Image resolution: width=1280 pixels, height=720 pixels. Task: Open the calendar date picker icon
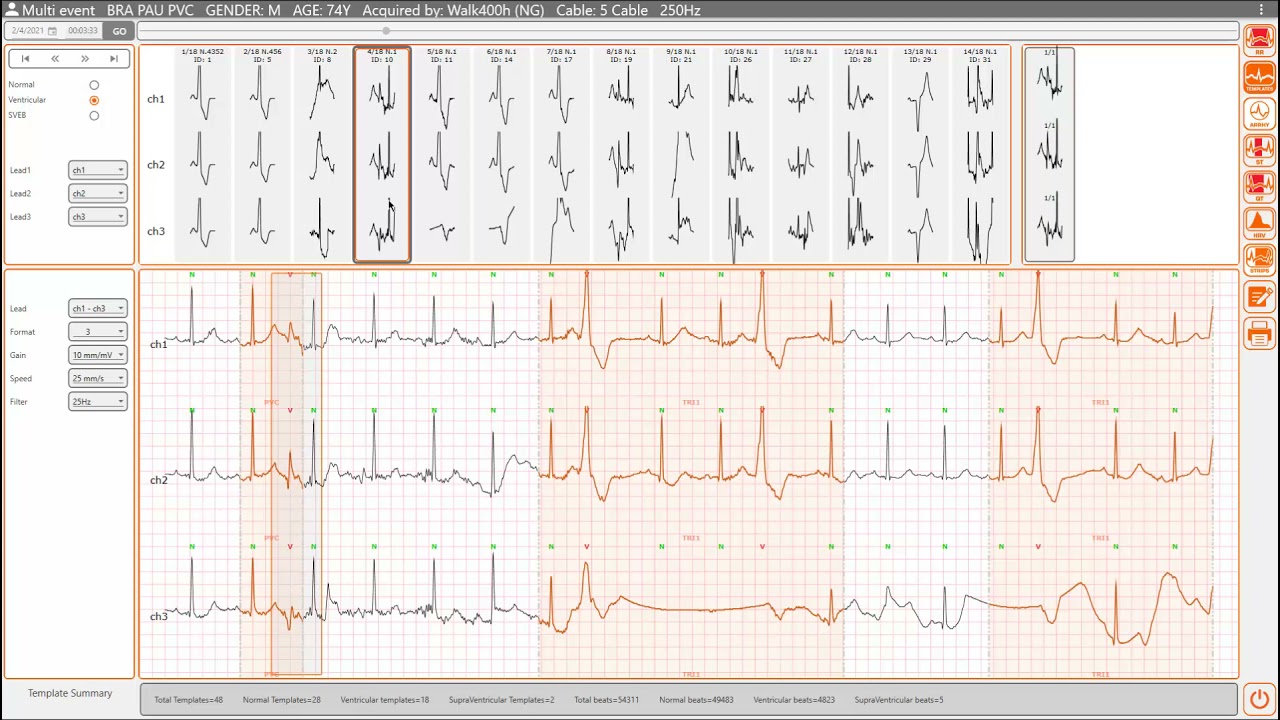click(52, 31)
